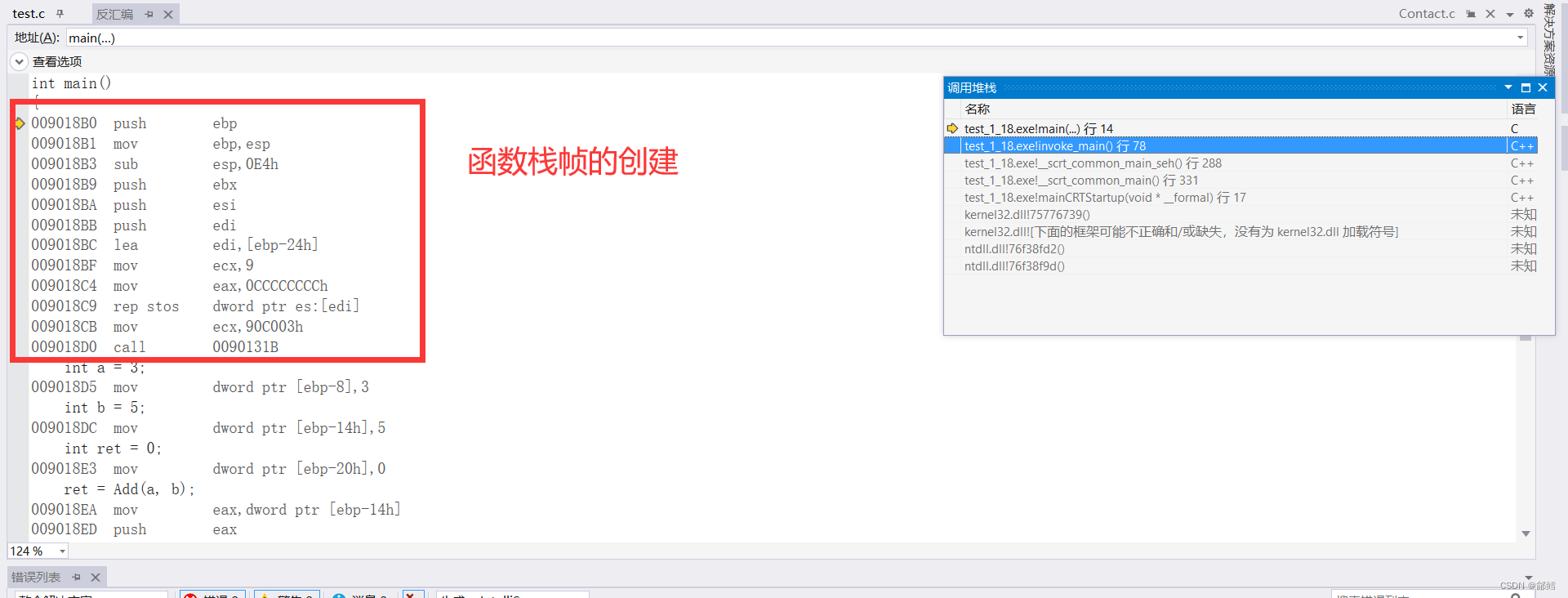Open the 124 % zoom dropdown
The image size is (1568, 598).
(62, 551)
